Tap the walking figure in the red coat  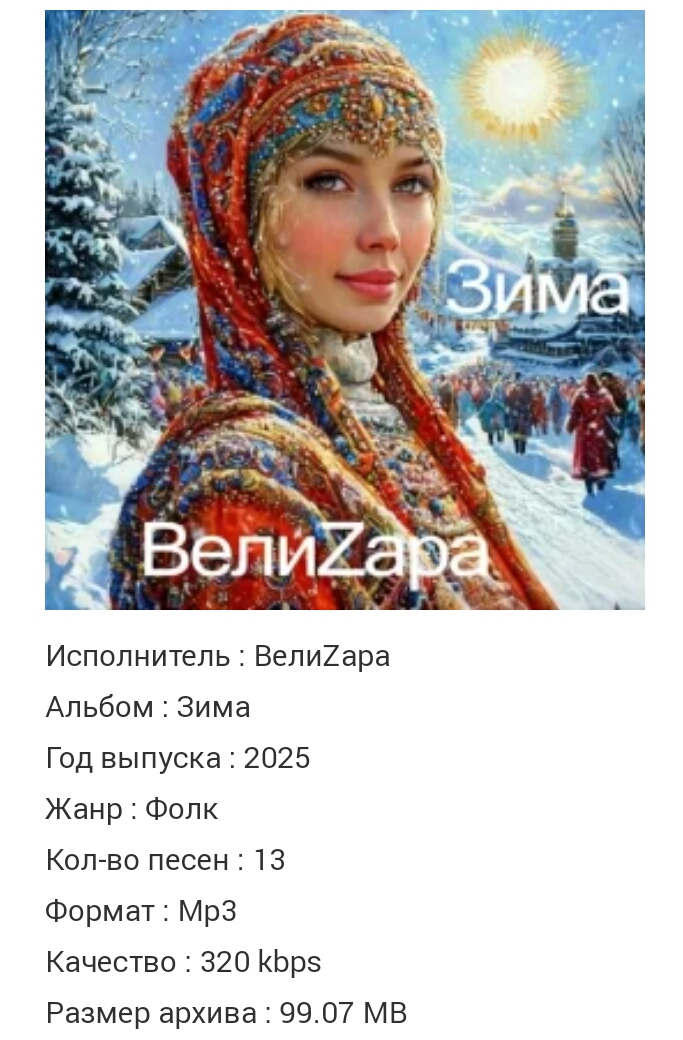[593, 433]
